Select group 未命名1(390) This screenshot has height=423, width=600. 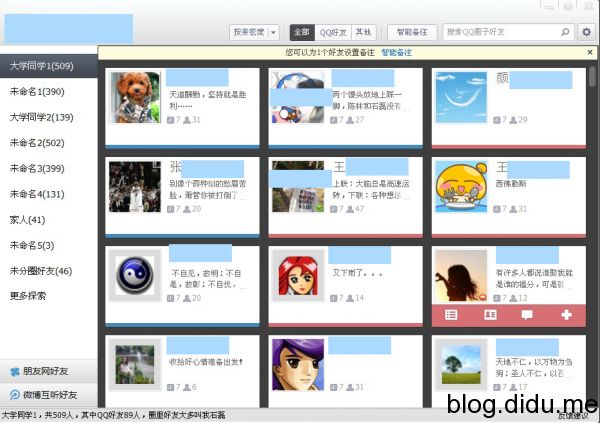(49, 91)
